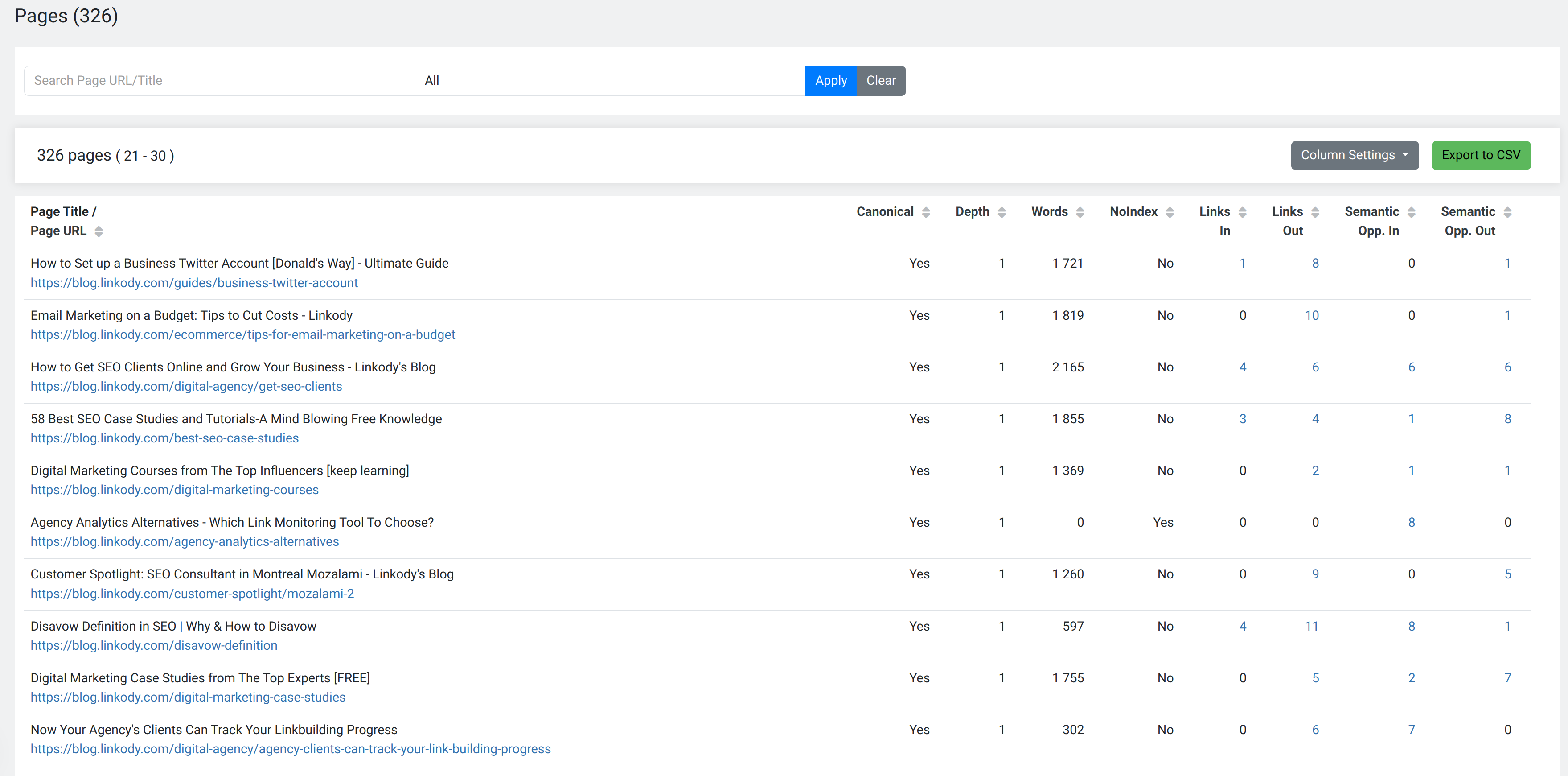Click Semantic Opp. In 7 for Linkbuilding Progress row

pyautogui.click(x=1411, y=730)
